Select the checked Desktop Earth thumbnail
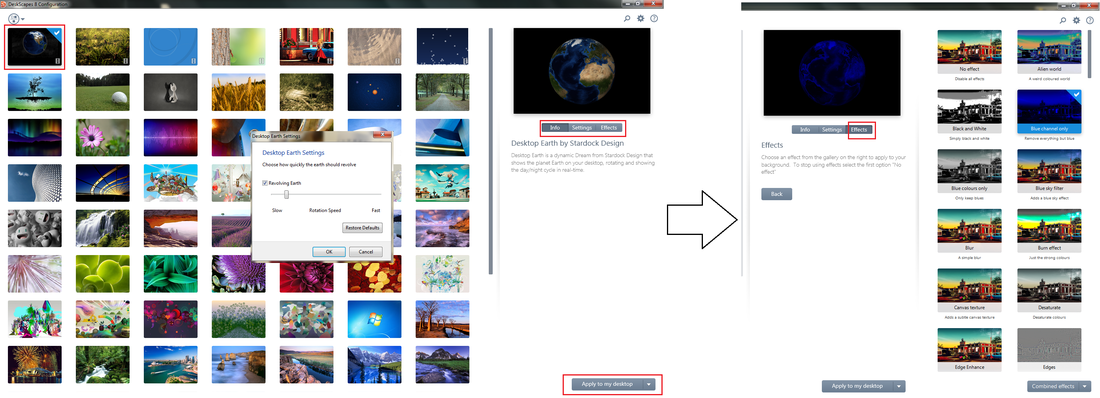 [34, 46]
